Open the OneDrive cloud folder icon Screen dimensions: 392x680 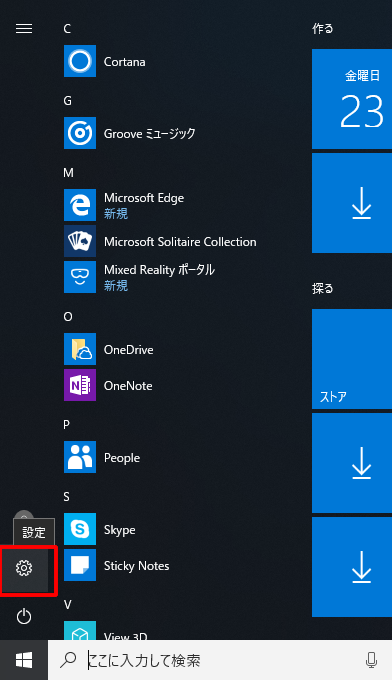(80, 349)
